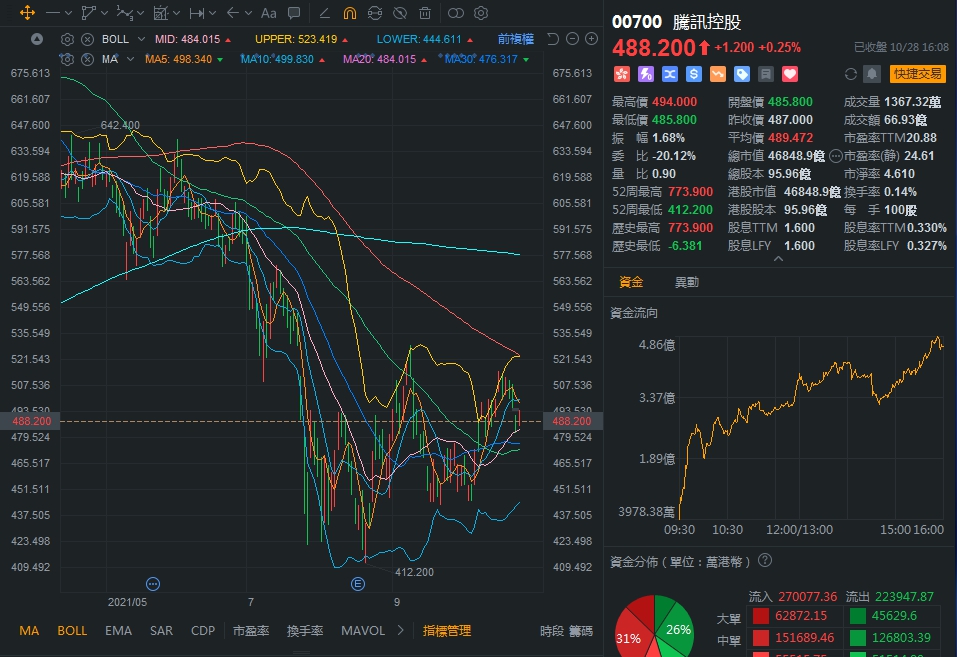Open help icon beside 資金分佈
957x657 pixels.
[765, 561]
